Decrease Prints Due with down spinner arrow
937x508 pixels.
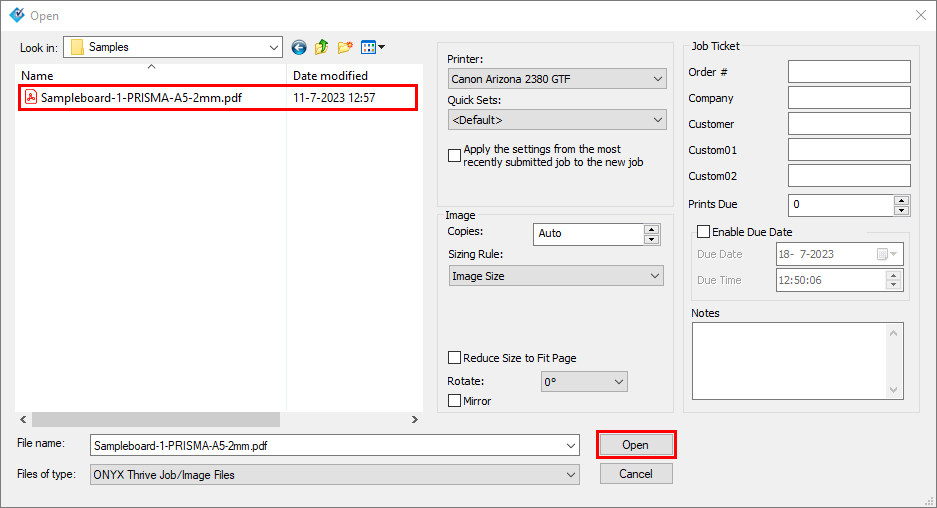901,210
